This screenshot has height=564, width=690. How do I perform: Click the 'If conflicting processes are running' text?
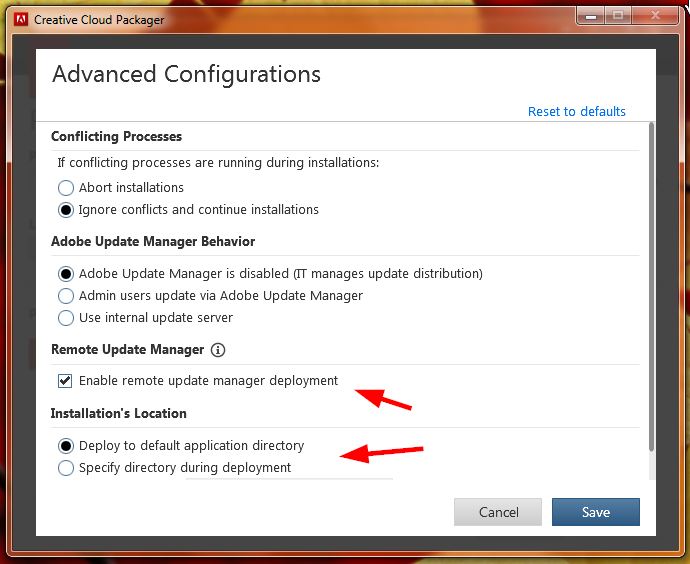pos(218,163)
